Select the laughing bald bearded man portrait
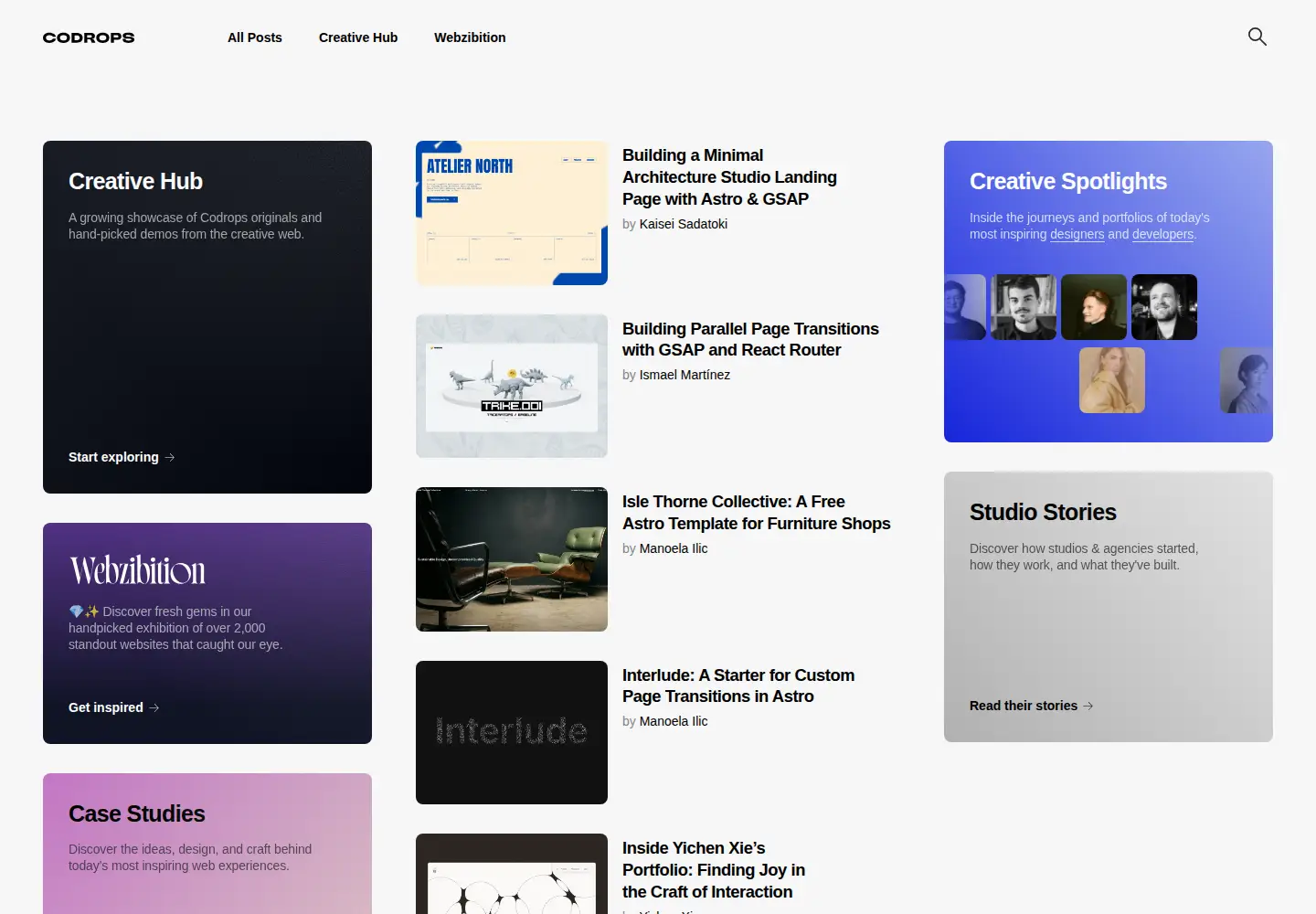This screenshot has width=1316, height=914. coord(1164,307)
